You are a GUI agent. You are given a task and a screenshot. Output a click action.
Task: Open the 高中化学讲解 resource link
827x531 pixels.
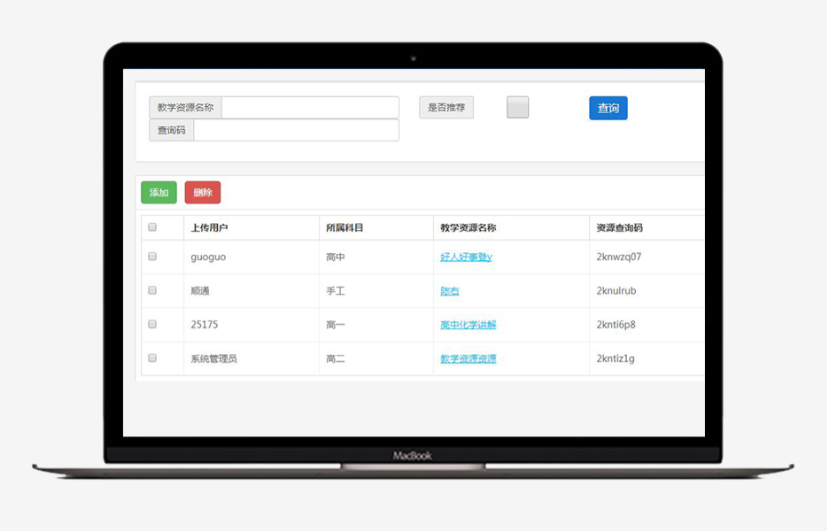pos(468,325)
